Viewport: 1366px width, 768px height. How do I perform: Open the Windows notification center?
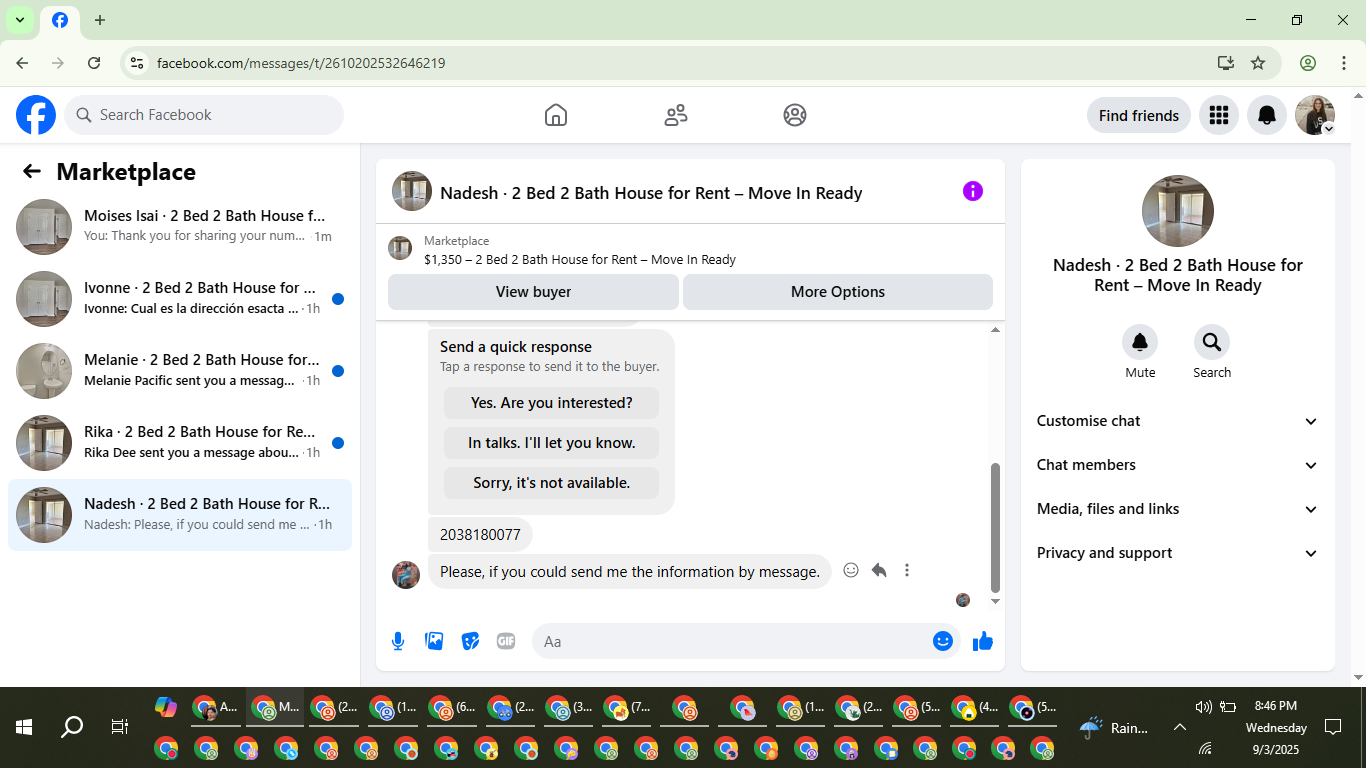pos(1333,727)
